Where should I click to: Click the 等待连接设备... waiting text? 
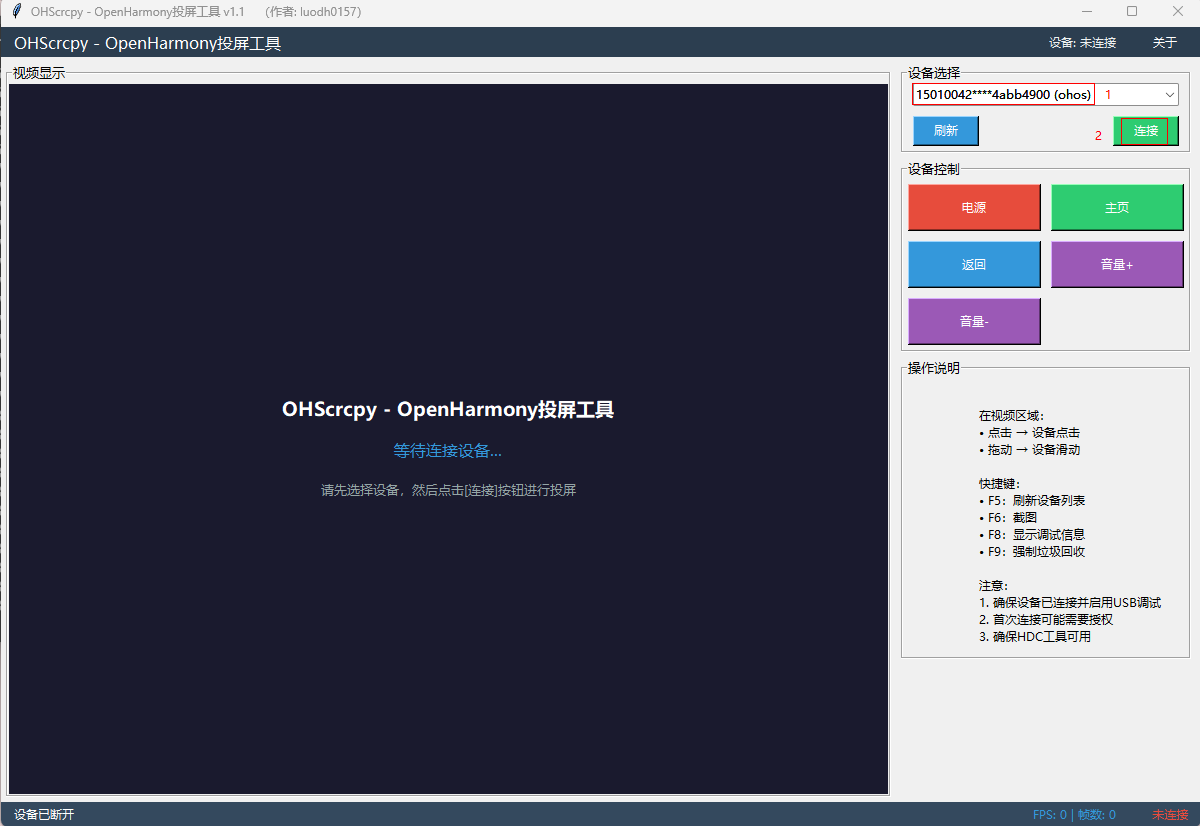(x=447, y=451)
